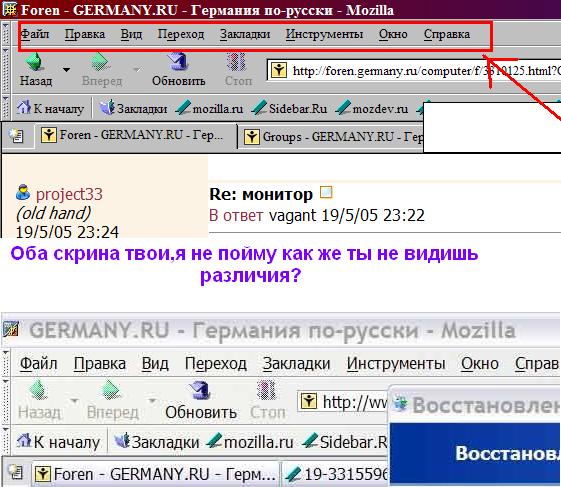Open the Переход menu in the top window
The height and width of the screenshot is (487, 561).
(x=181, y=34)
